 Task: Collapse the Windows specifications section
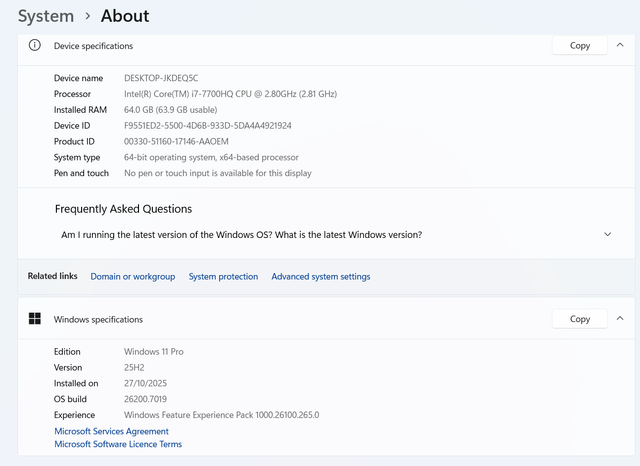point(620,319)
